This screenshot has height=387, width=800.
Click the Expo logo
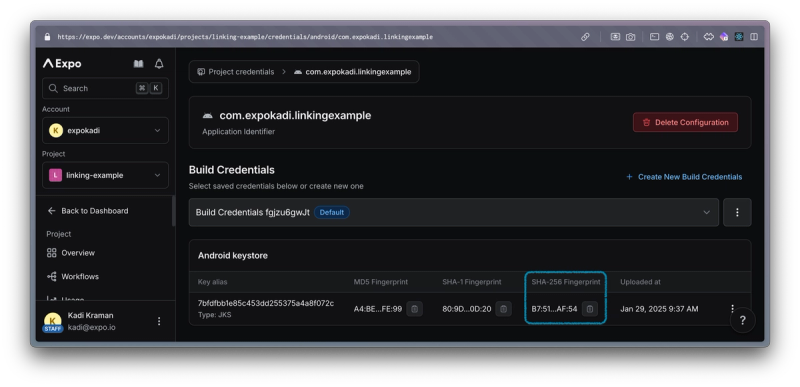[x=62, y=63]
